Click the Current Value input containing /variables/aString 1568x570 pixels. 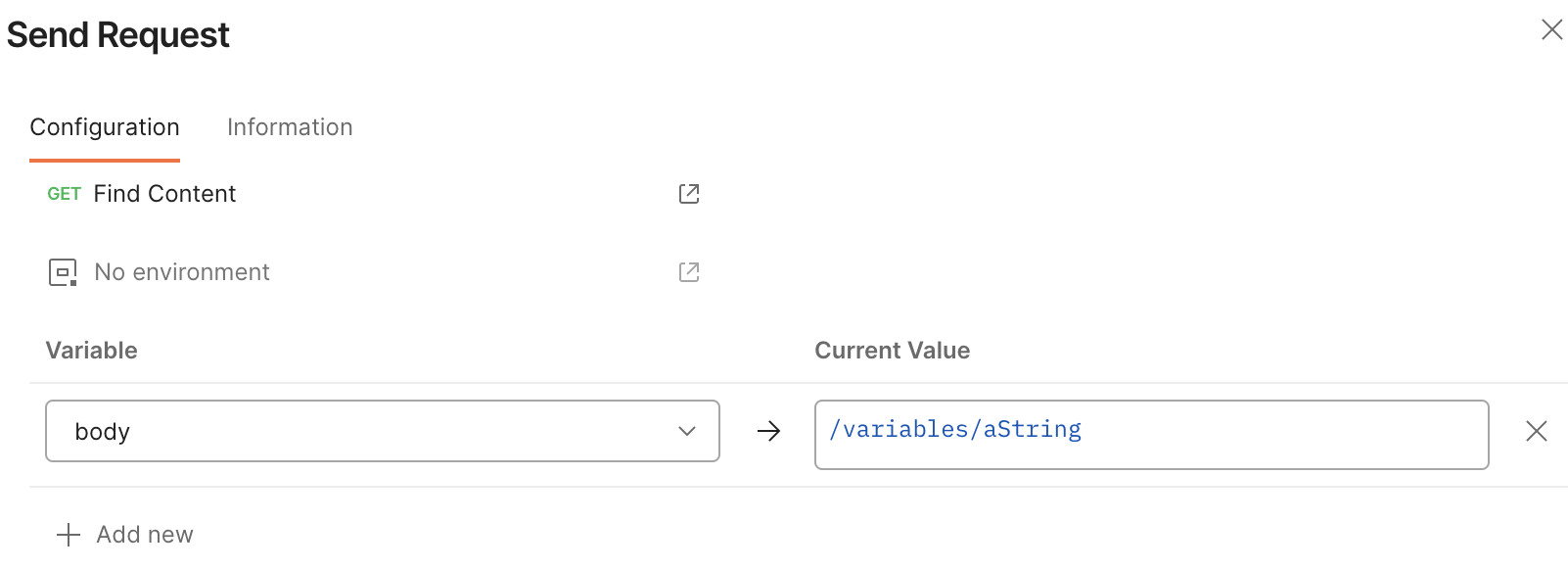click(x=1151, y=434)
